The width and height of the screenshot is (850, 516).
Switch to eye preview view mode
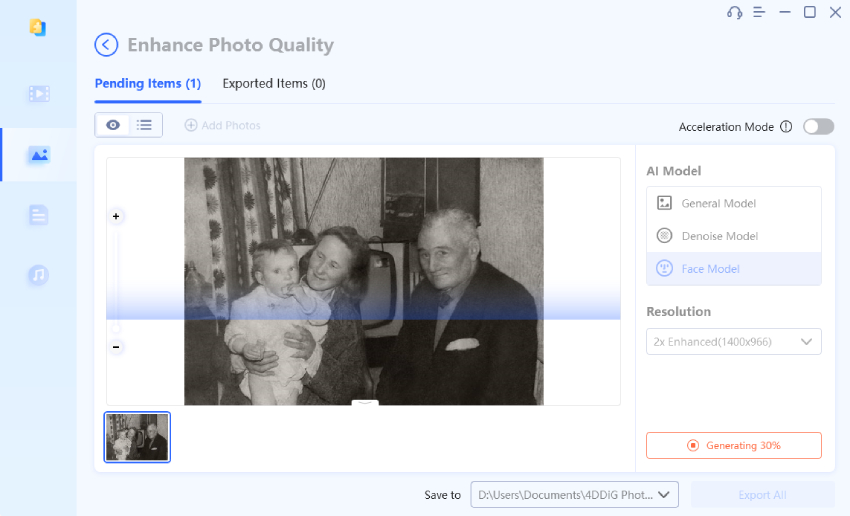(113, 125)
